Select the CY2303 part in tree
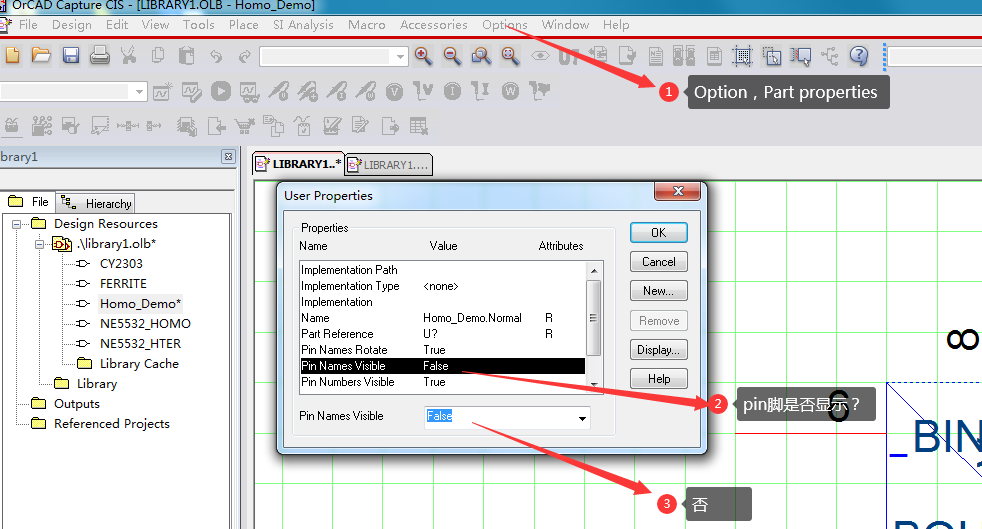982x529 pixels. click(121, 264)
